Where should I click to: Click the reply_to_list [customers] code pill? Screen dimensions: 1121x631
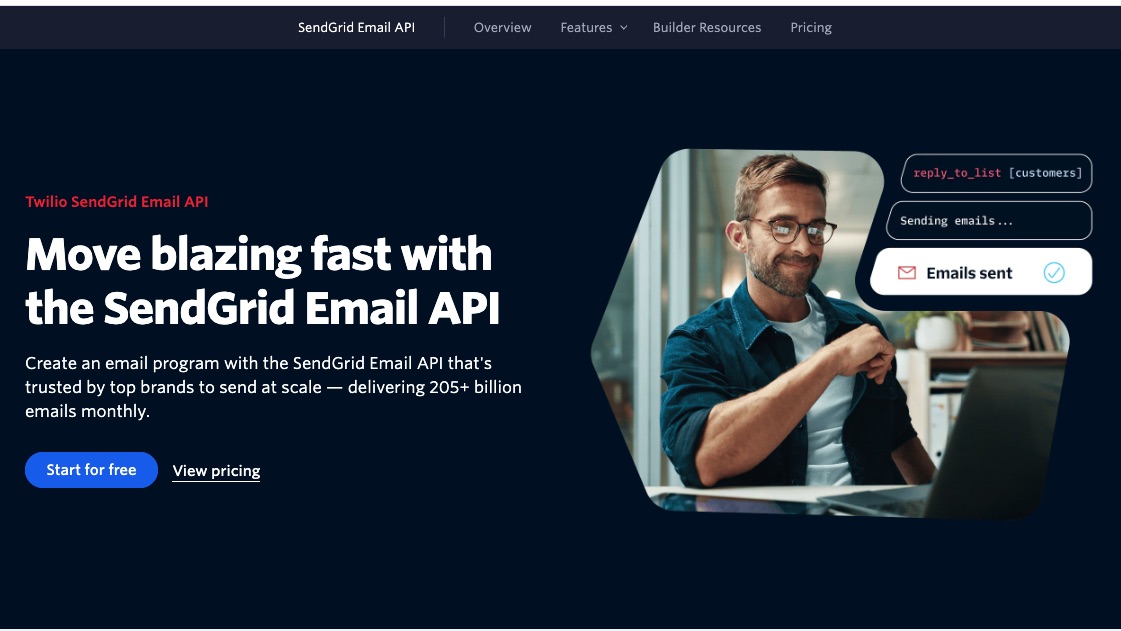point(997,174)
